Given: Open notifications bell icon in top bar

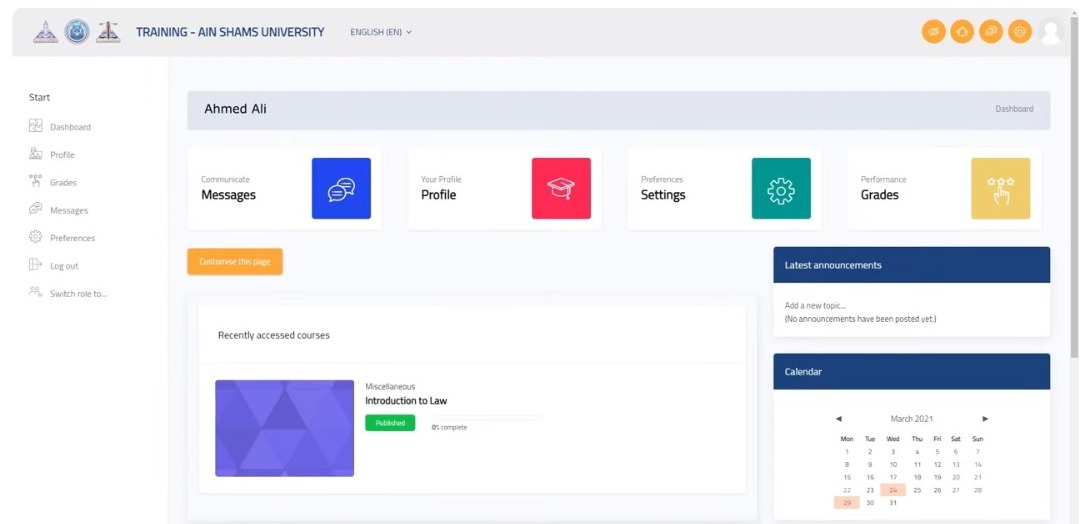Looking at the screenshot, I should tap(962, 32).
